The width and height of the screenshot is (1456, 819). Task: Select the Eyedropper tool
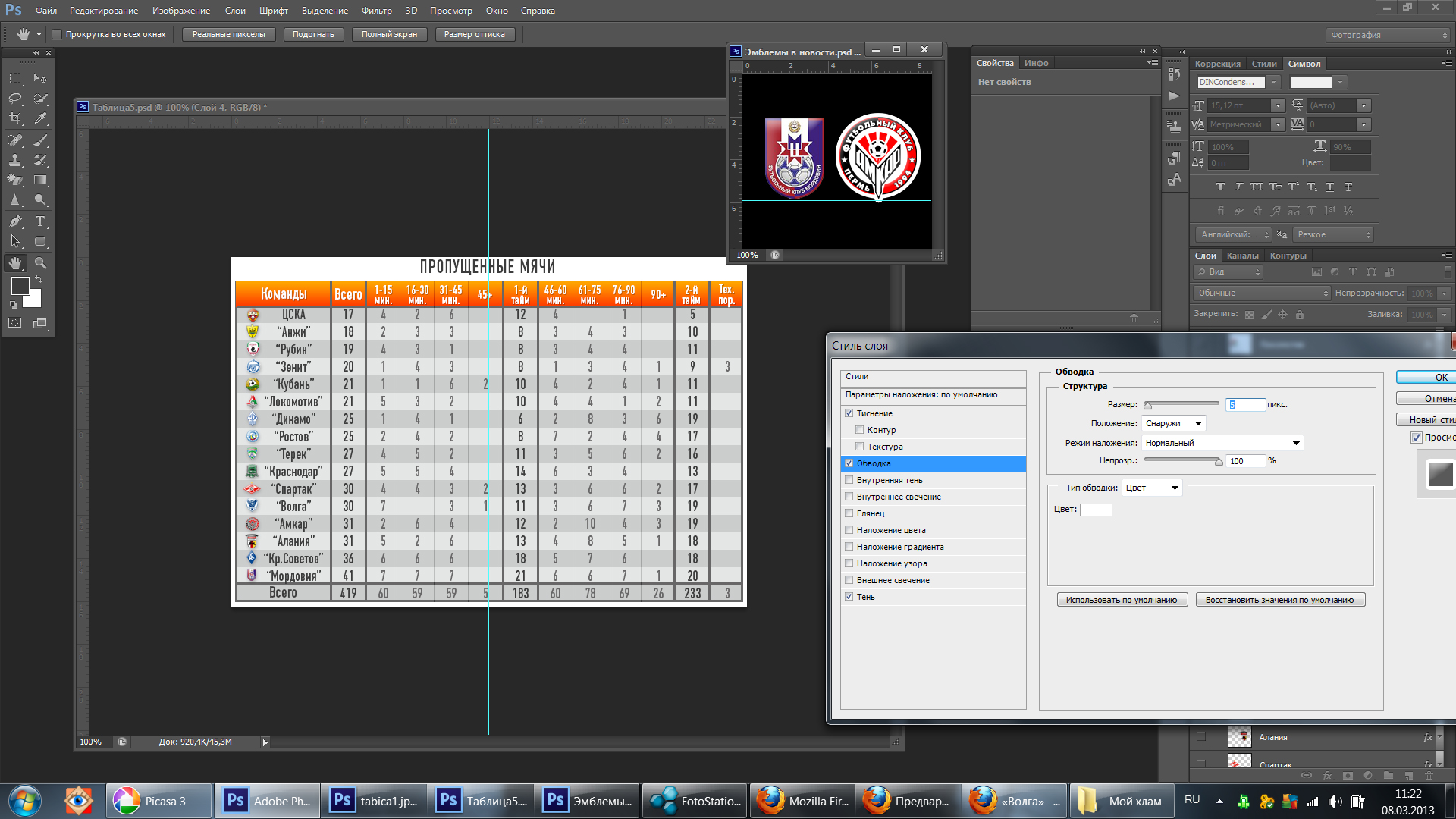pyautogui.click(x=40, y=118)
